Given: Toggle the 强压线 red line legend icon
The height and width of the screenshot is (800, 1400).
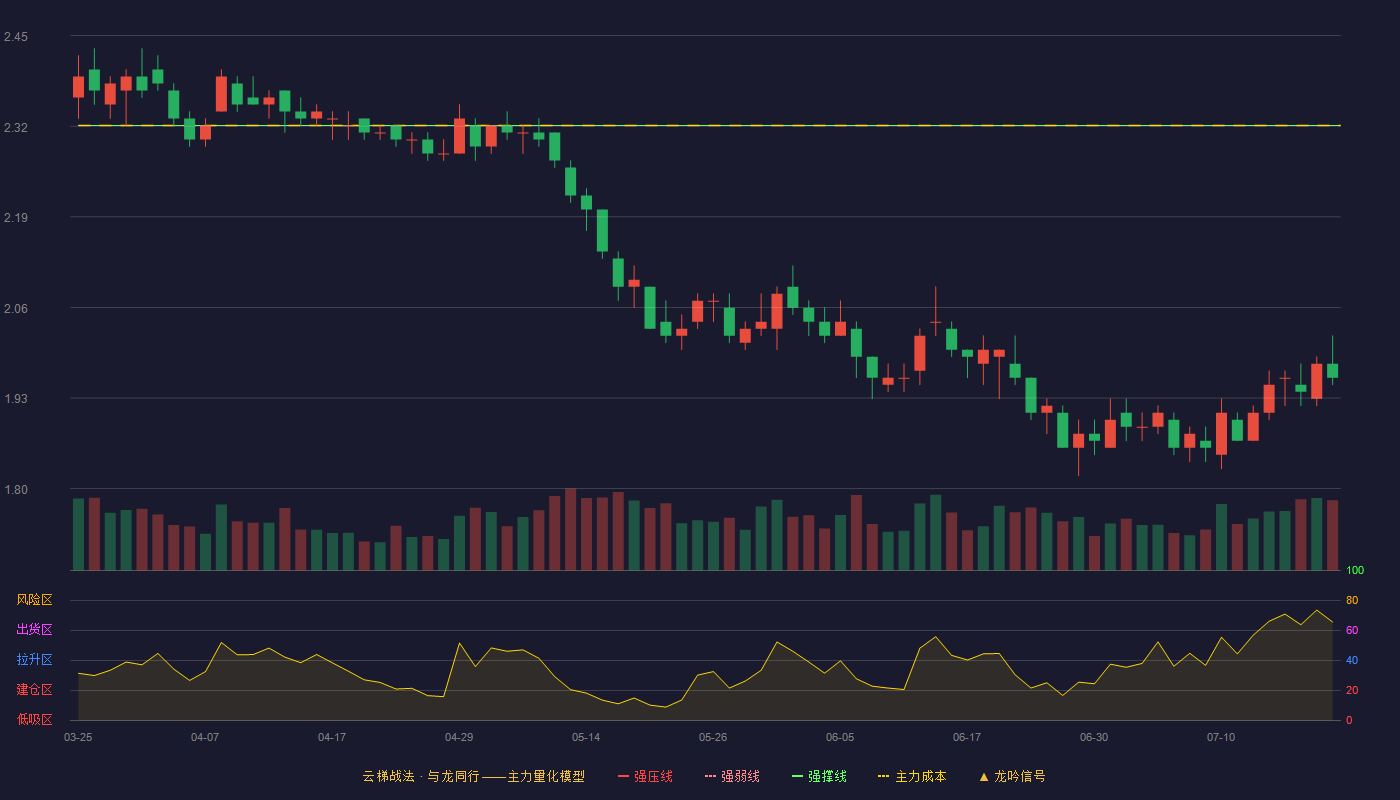Looking at the screenshot, I should (623, 776).
